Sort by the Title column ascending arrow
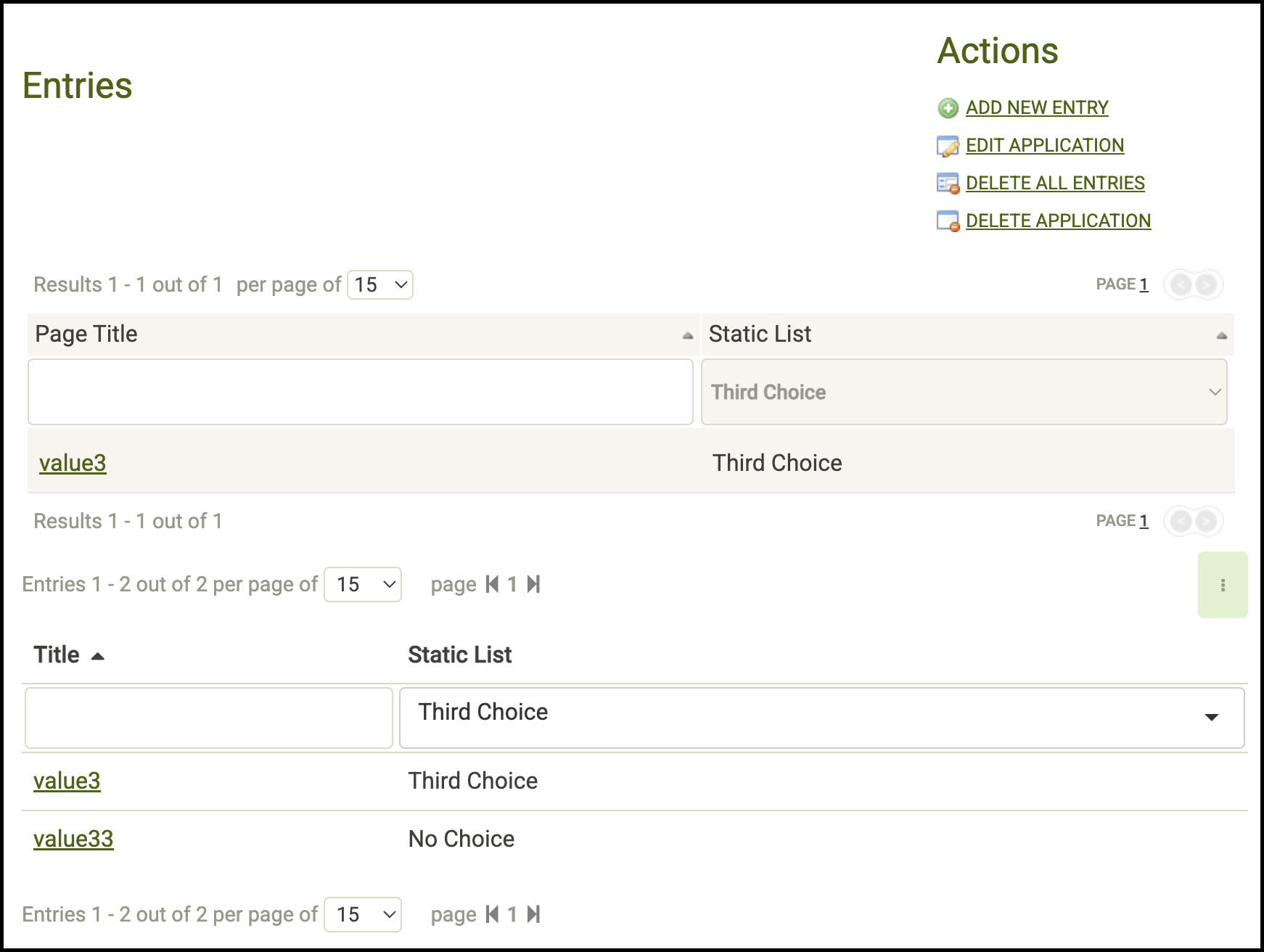 [x=97, y=656]
